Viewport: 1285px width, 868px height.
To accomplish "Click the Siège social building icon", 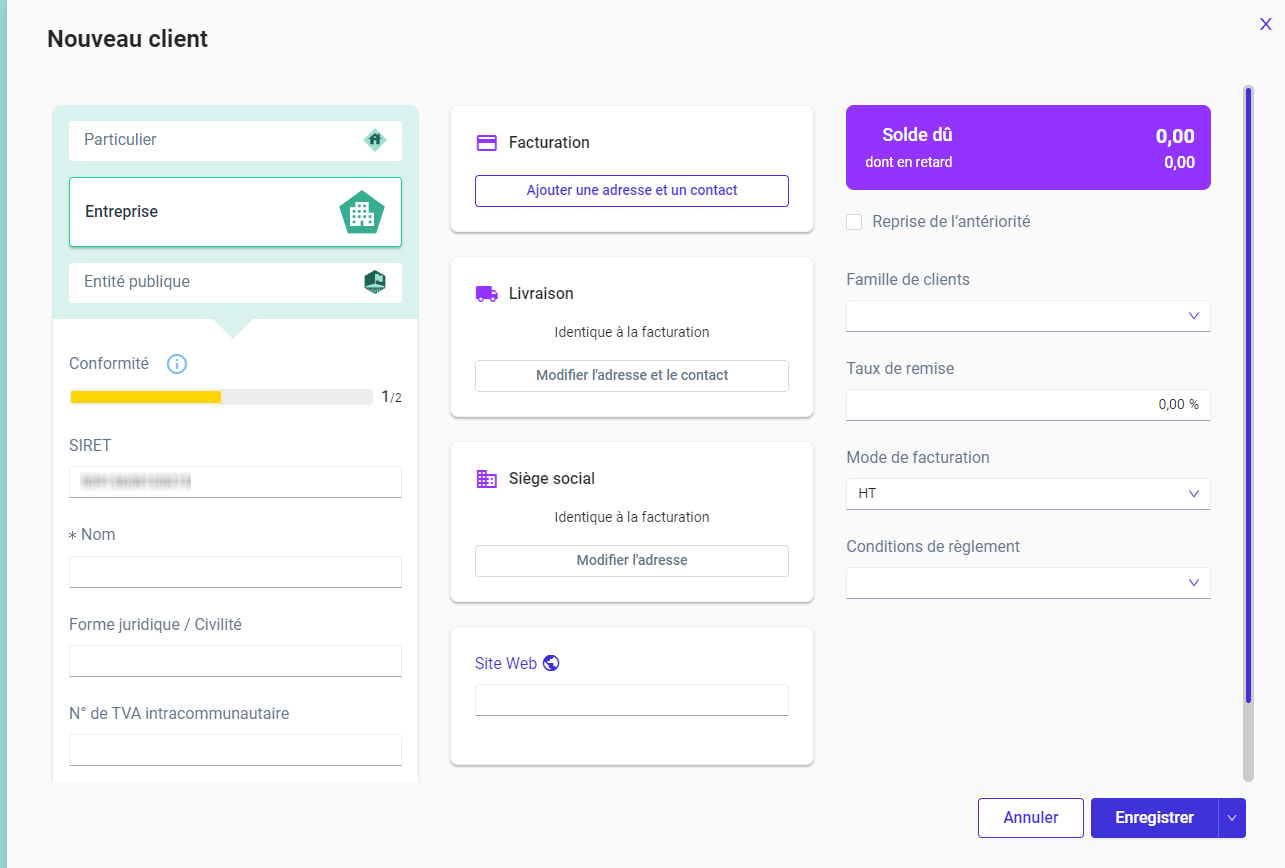I will 487,479.
